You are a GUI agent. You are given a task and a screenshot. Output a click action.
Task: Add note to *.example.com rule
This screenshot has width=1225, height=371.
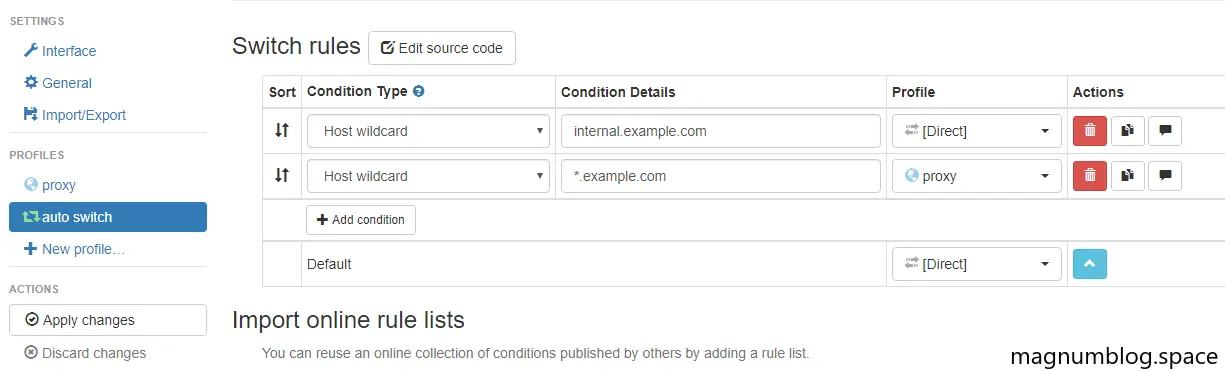tap(1165, 175)
